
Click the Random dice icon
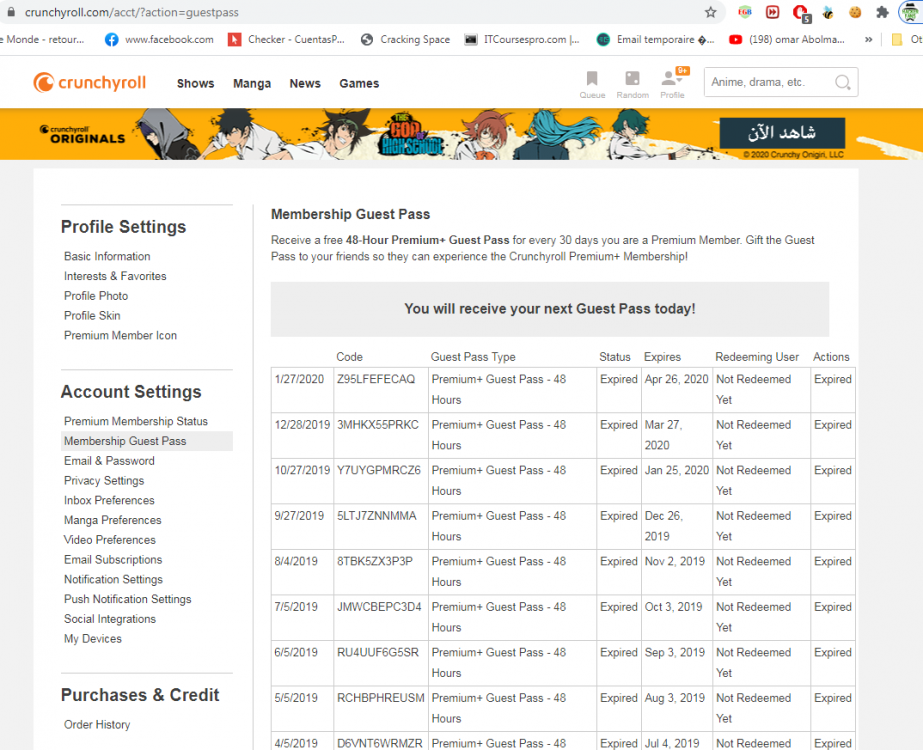tap(632, 81)
